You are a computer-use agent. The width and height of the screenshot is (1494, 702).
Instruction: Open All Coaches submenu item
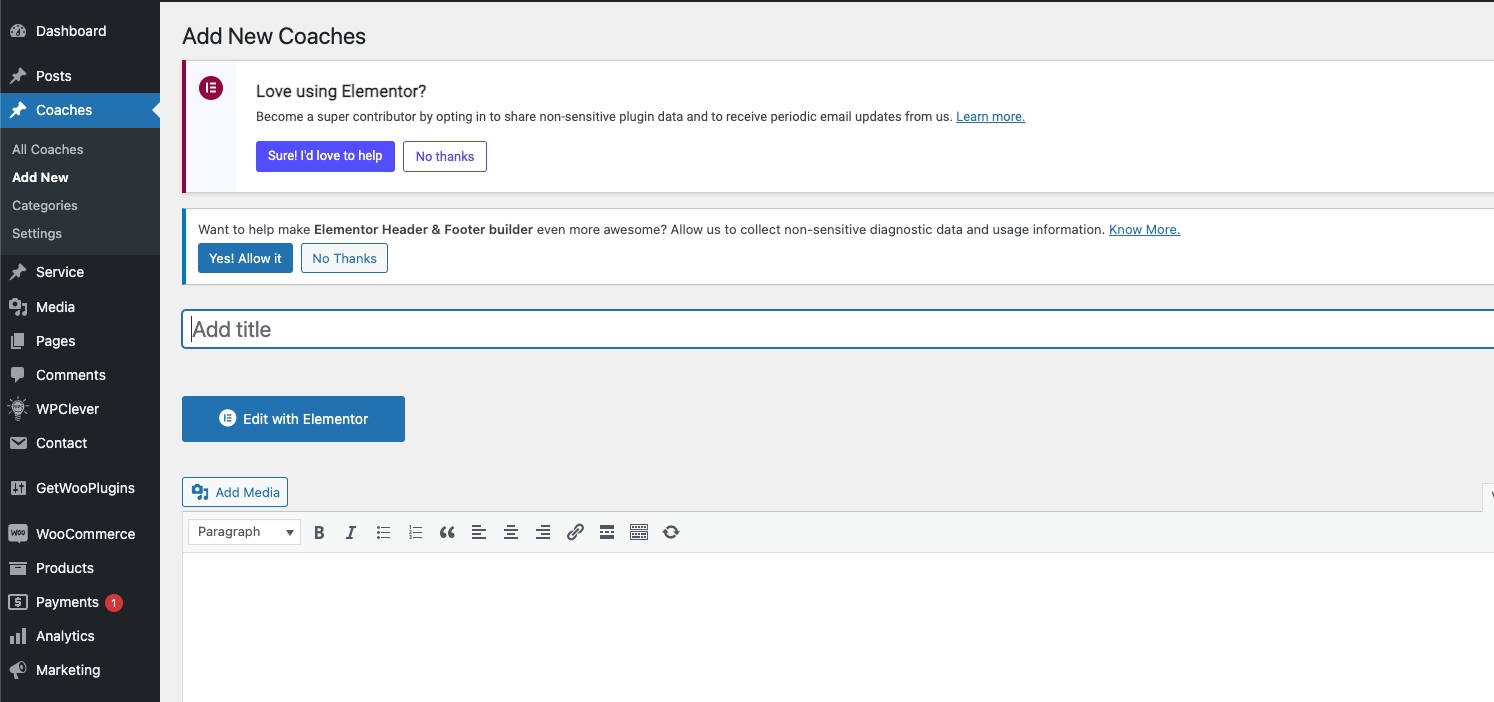point(48,149)
